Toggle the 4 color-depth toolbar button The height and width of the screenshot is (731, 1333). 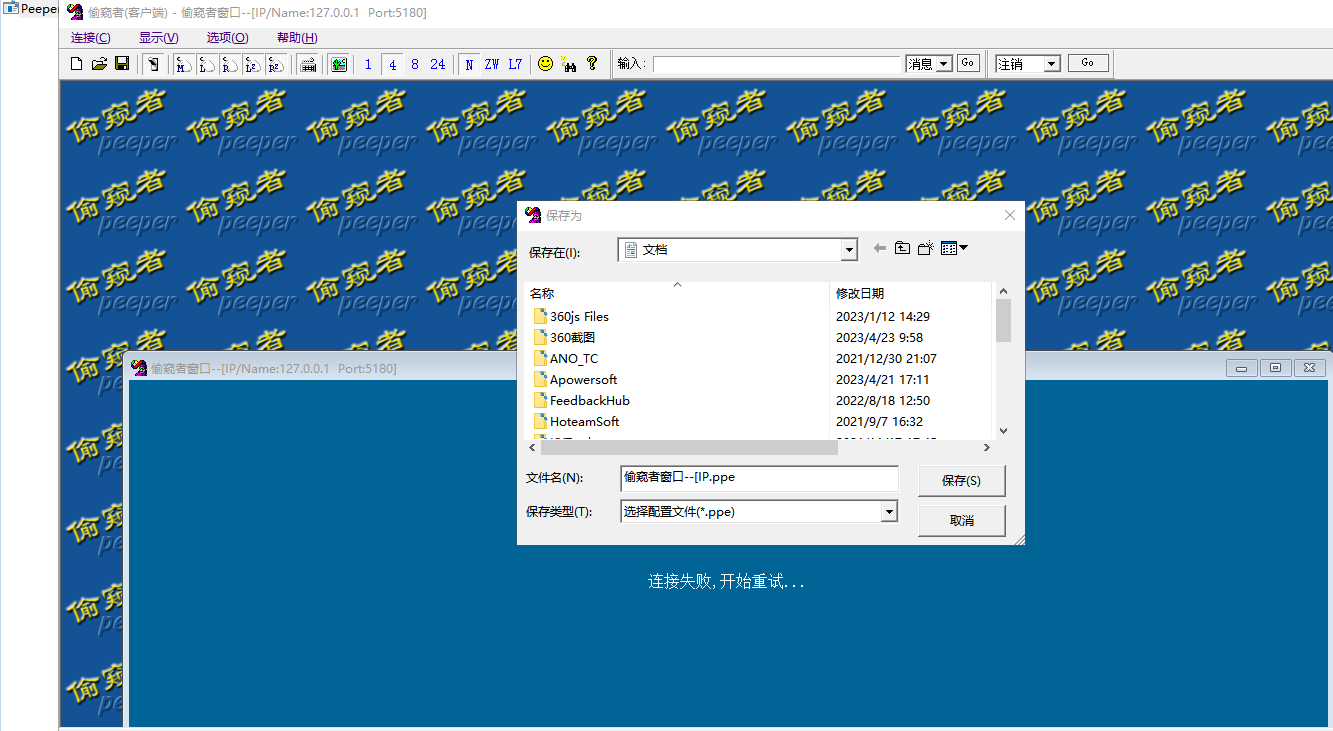[x=392, y=64]
